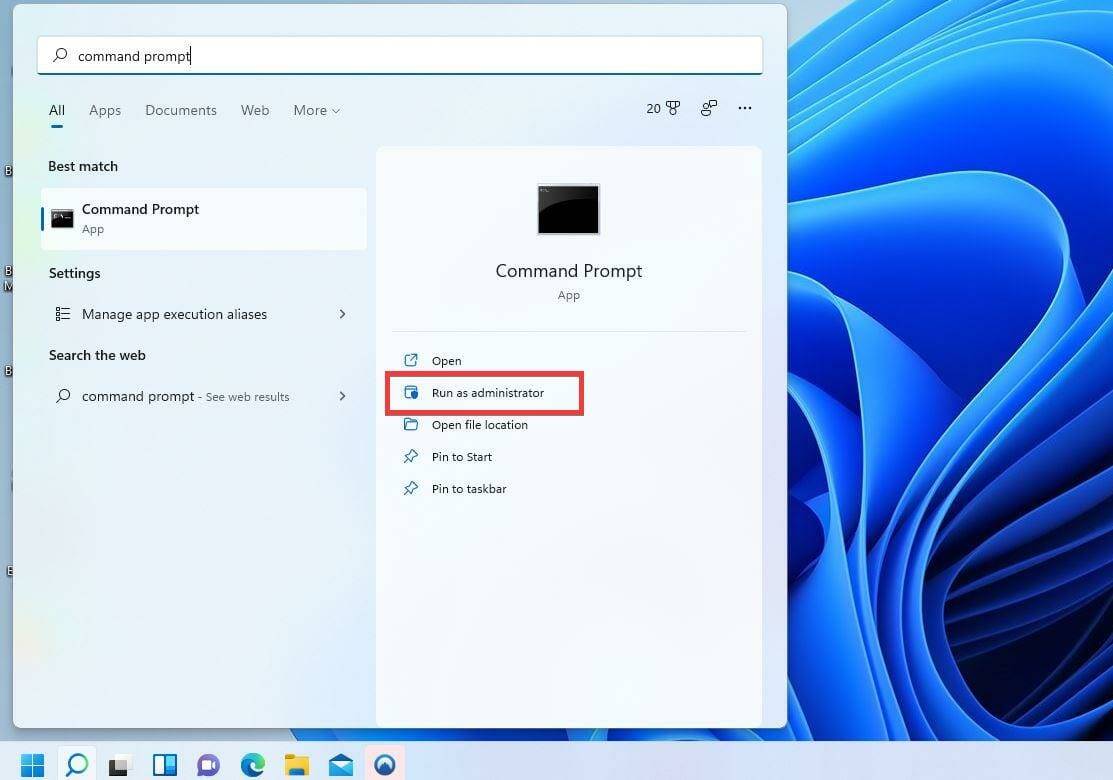Open File Explorer from the taskbar
This screenshot has height=780, width=1113.
pyautogui.click(x=296, y=763)
